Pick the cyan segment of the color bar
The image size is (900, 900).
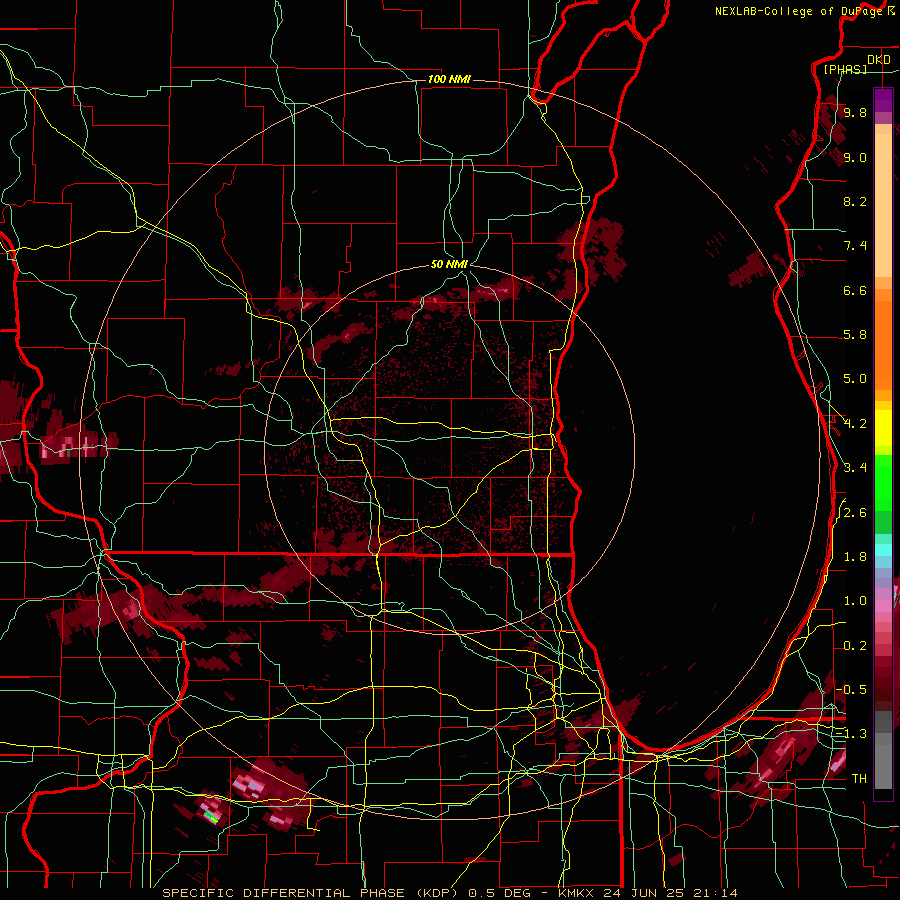(x=883, y=550)
